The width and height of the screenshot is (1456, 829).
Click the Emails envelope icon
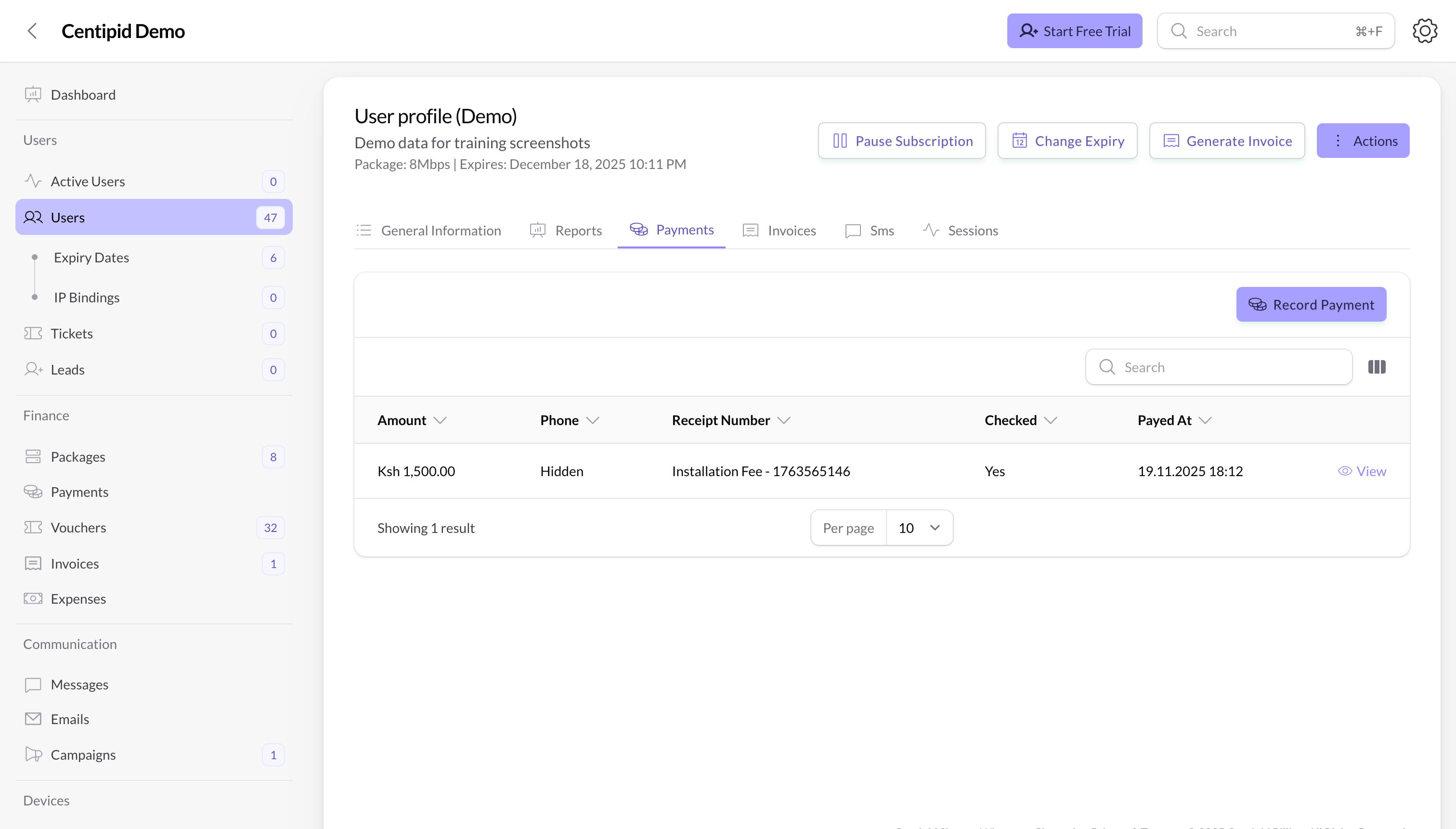point(33,719)
